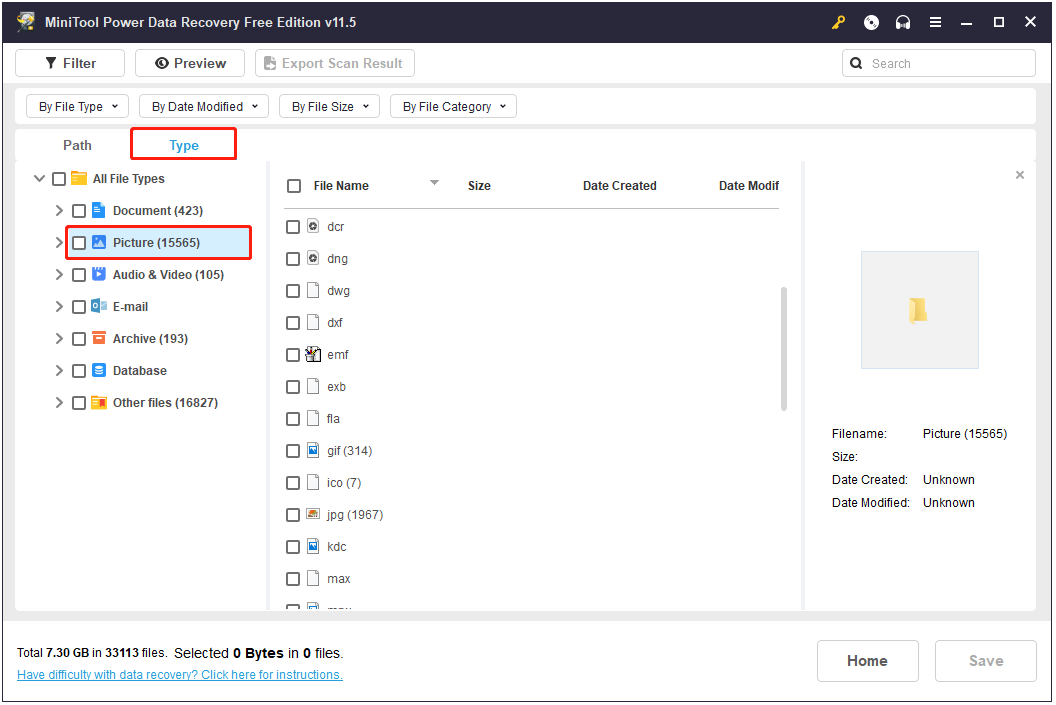Image resolution: width=1056 pixels, height=705 pixels.
Task: Sort by the Date Modified column header
Action: click(x=749, y=186)
